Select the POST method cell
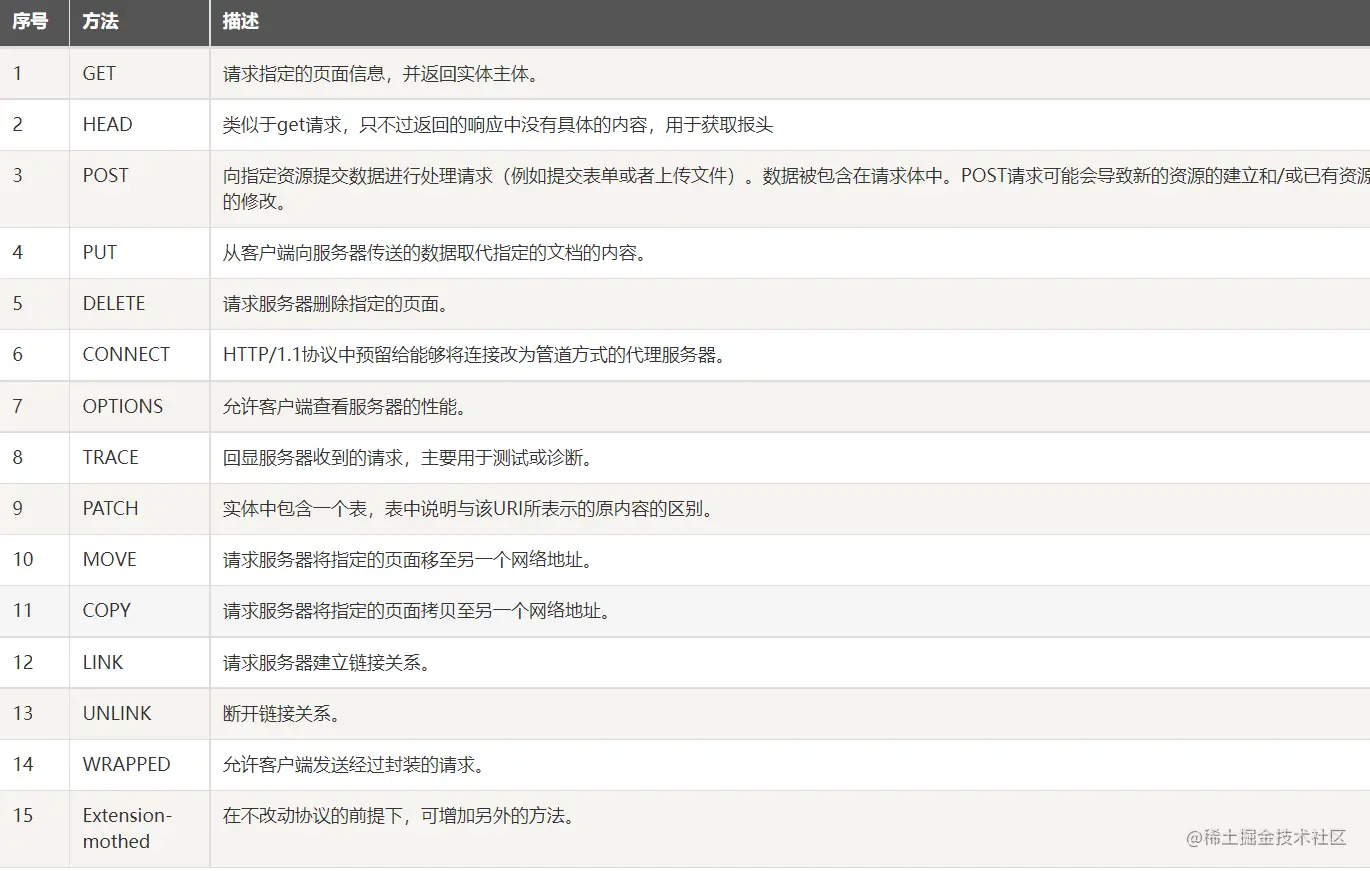Image resolution: width=1370 pixels, height=871 pixels. (x=140, y=188)
